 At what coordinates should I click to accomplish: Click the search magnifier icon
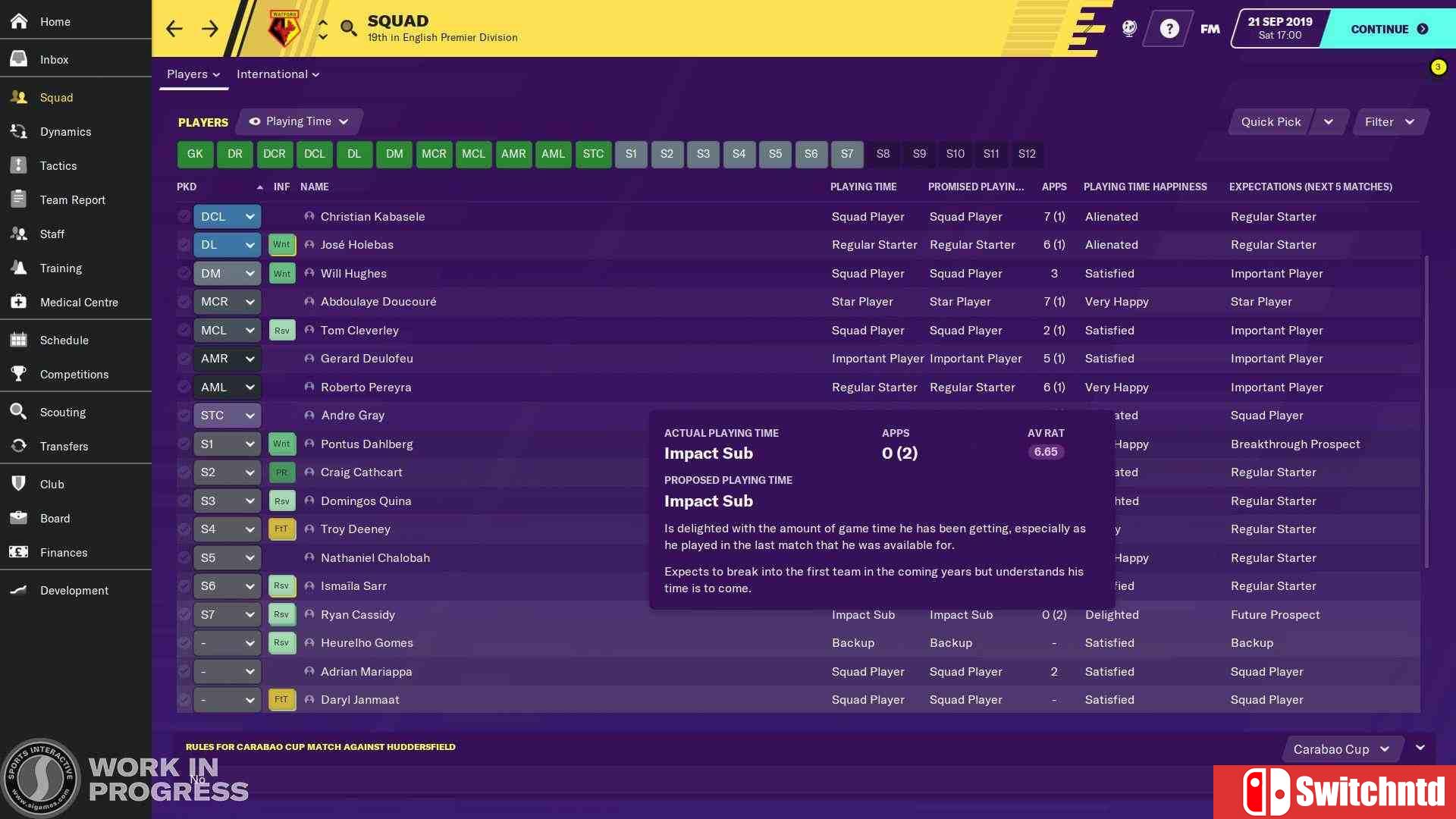[x=349, y=28]
